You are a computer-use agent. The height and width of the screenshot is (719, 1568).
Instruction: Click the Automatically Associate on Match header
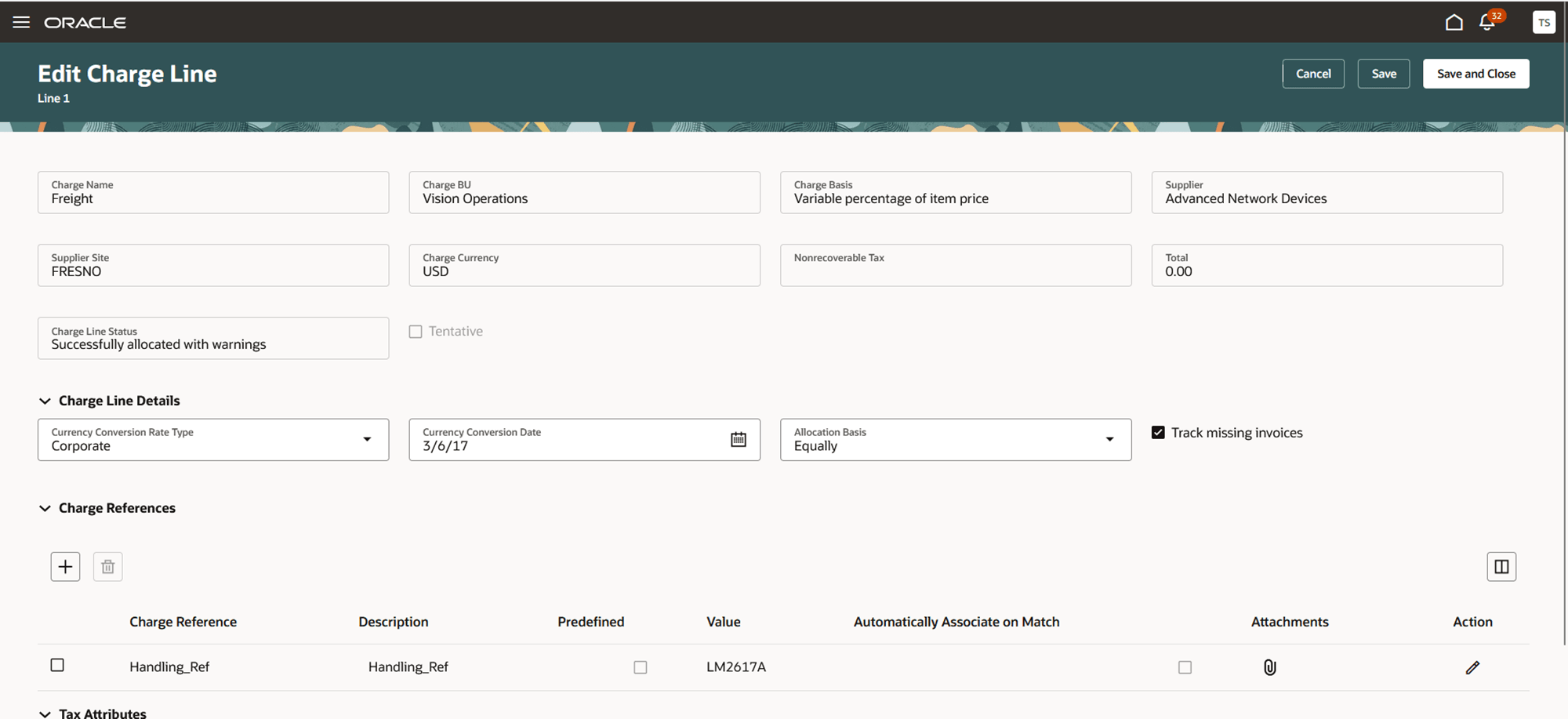[956, 622]
